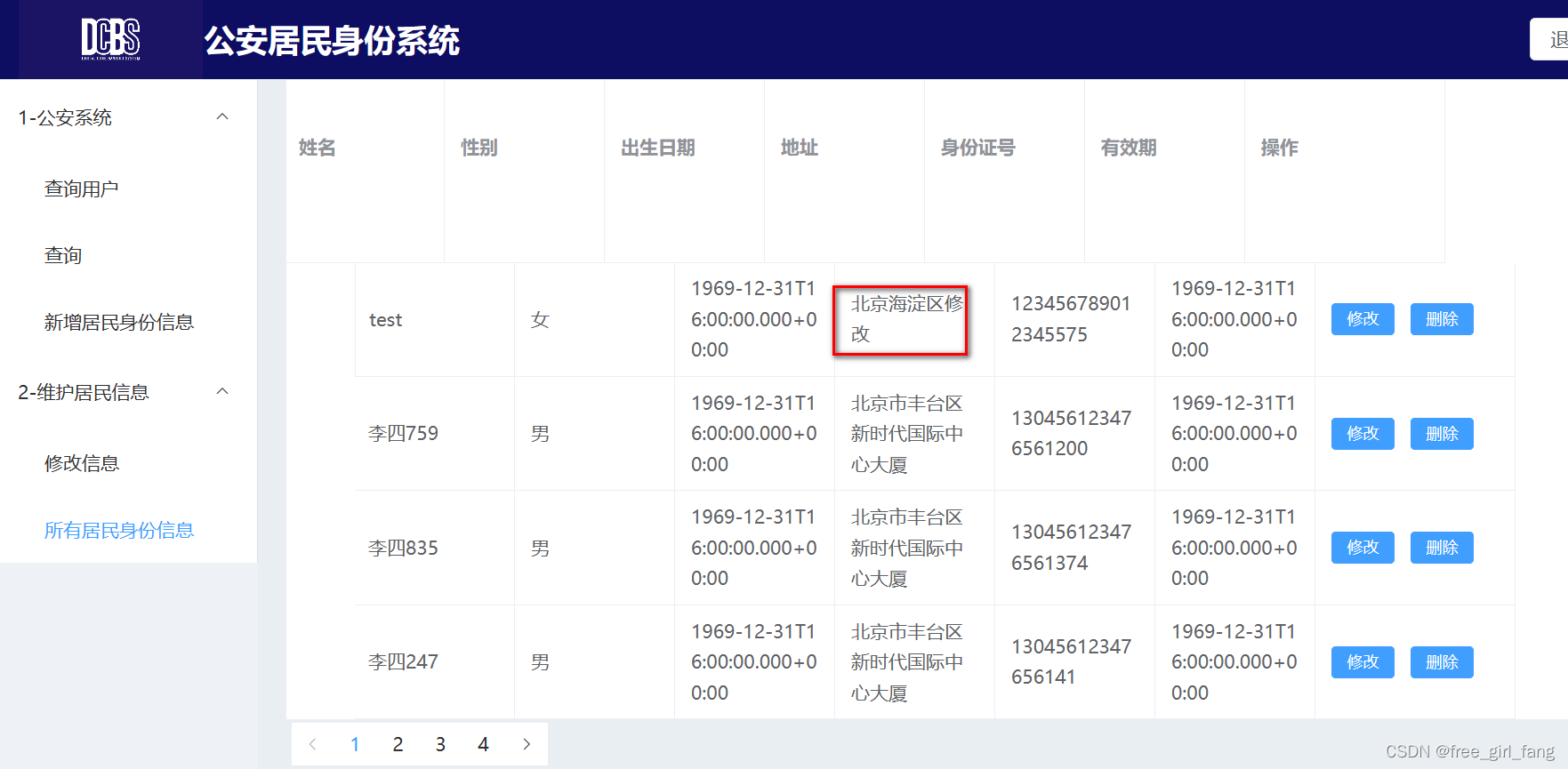
Task: Select pagination page 1
Action: 355,744
